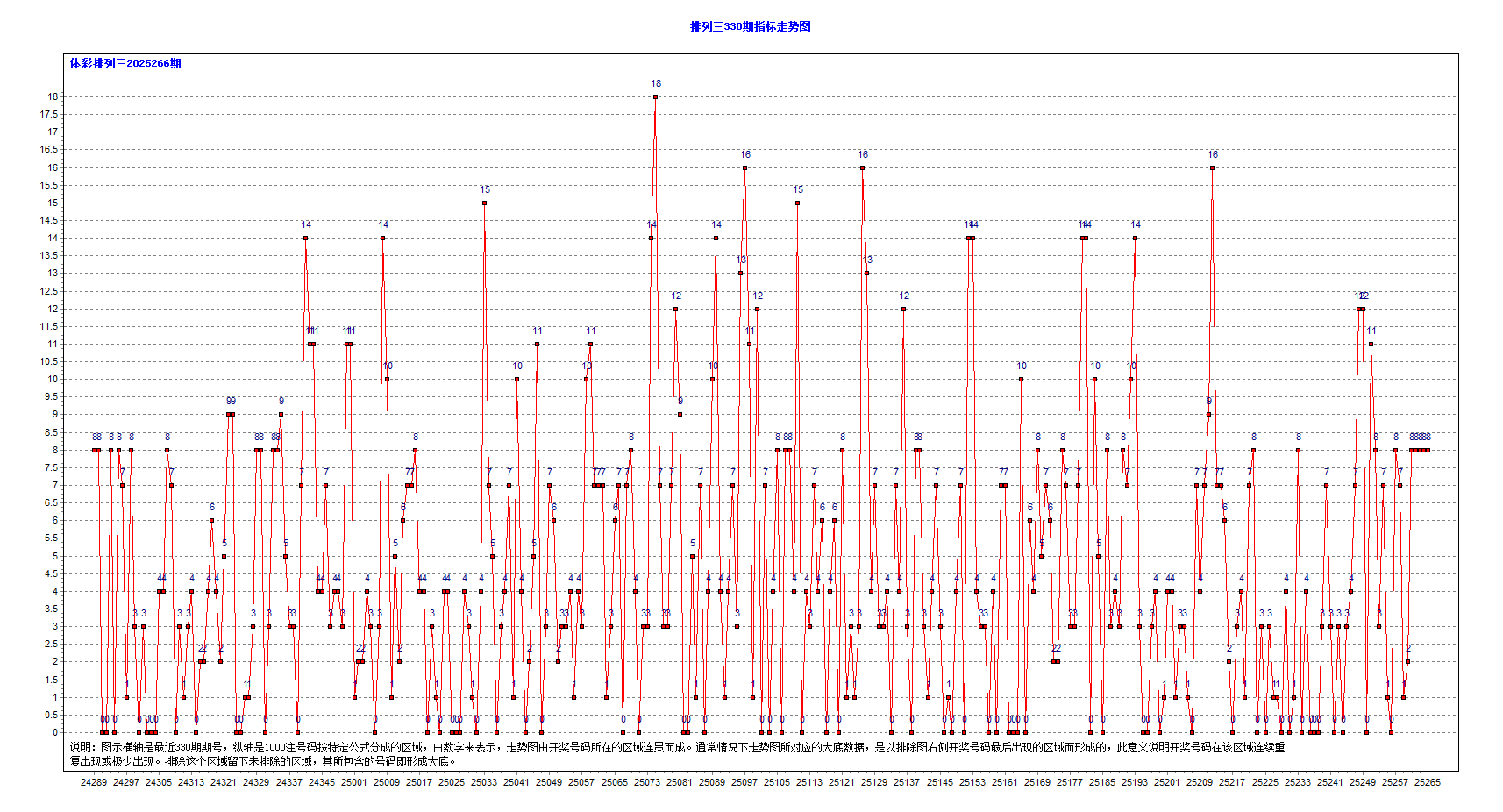The width and height of the screenshot is (1503, 812).
Task: Click the data point labeled 13 near period 25129
Action: [866, 272]
